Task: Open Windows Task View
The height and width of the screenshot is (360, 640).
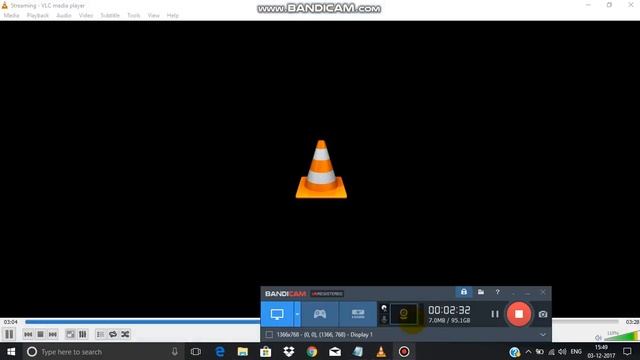Action: 196,351
